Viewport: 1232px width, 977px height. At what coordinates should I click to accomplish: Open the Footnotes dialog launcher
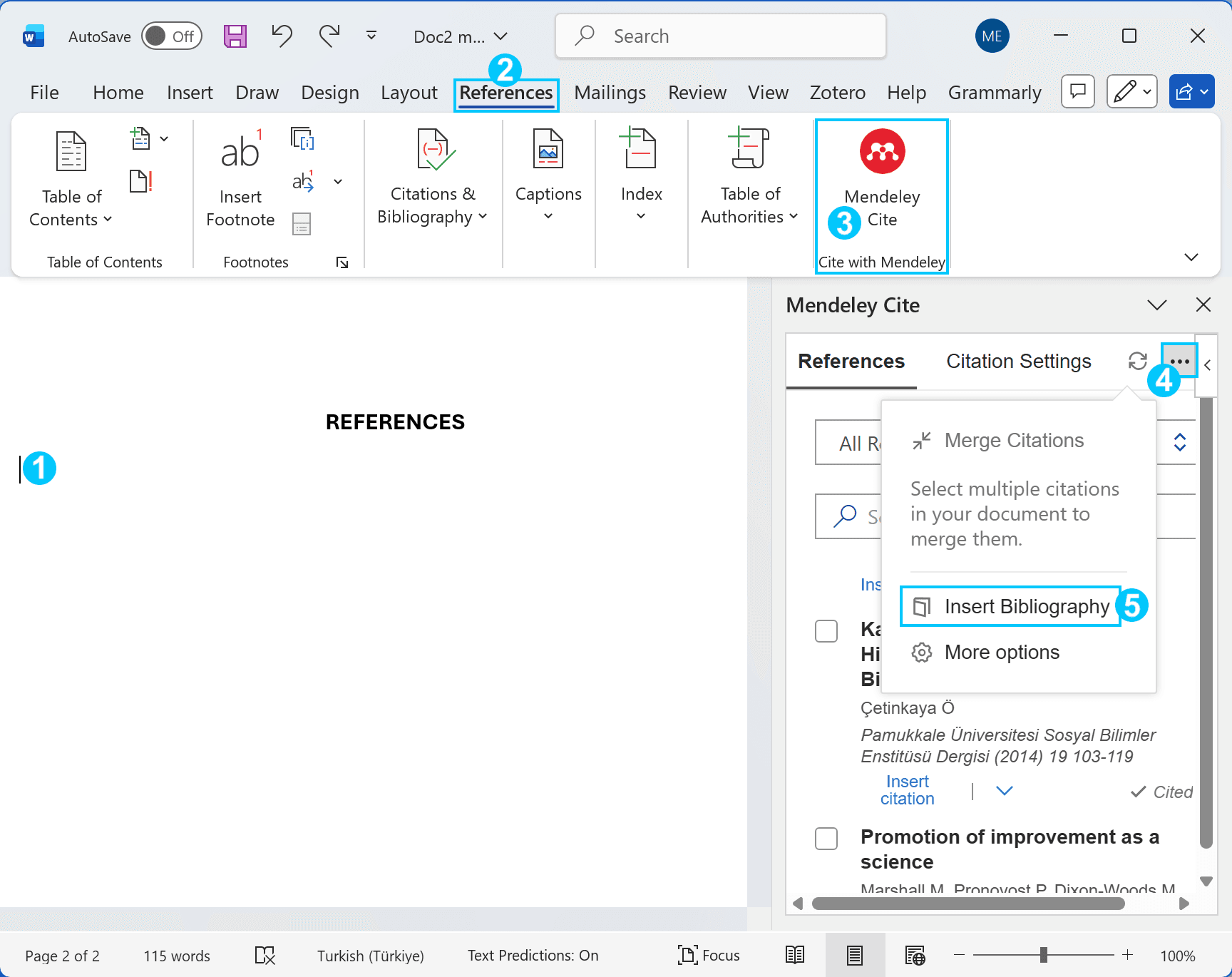[x=342, y=262]
